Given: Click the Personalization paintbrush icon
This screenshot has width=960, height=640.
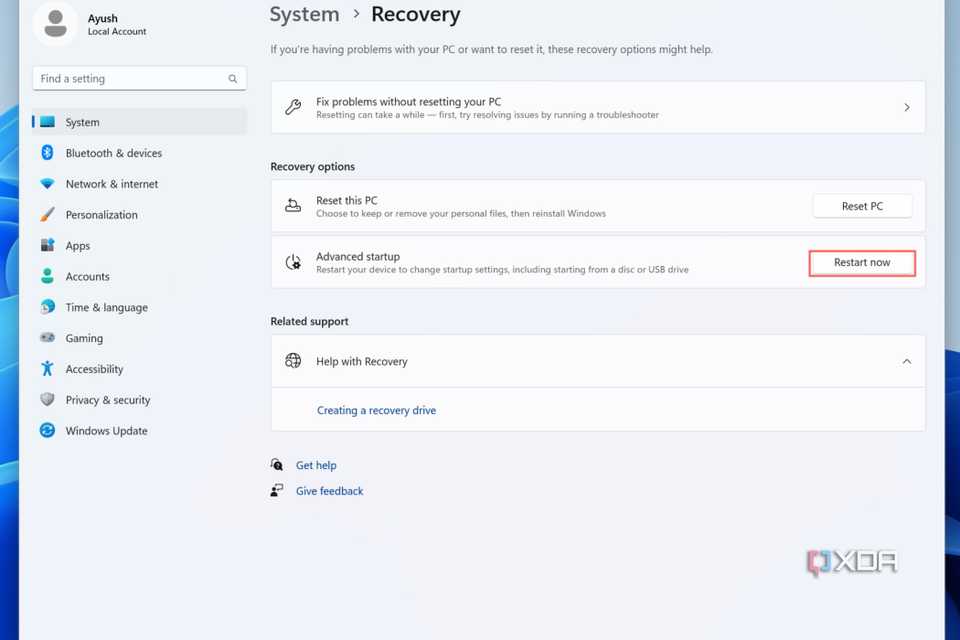Looking at the screenshot, I should (47, 214).
